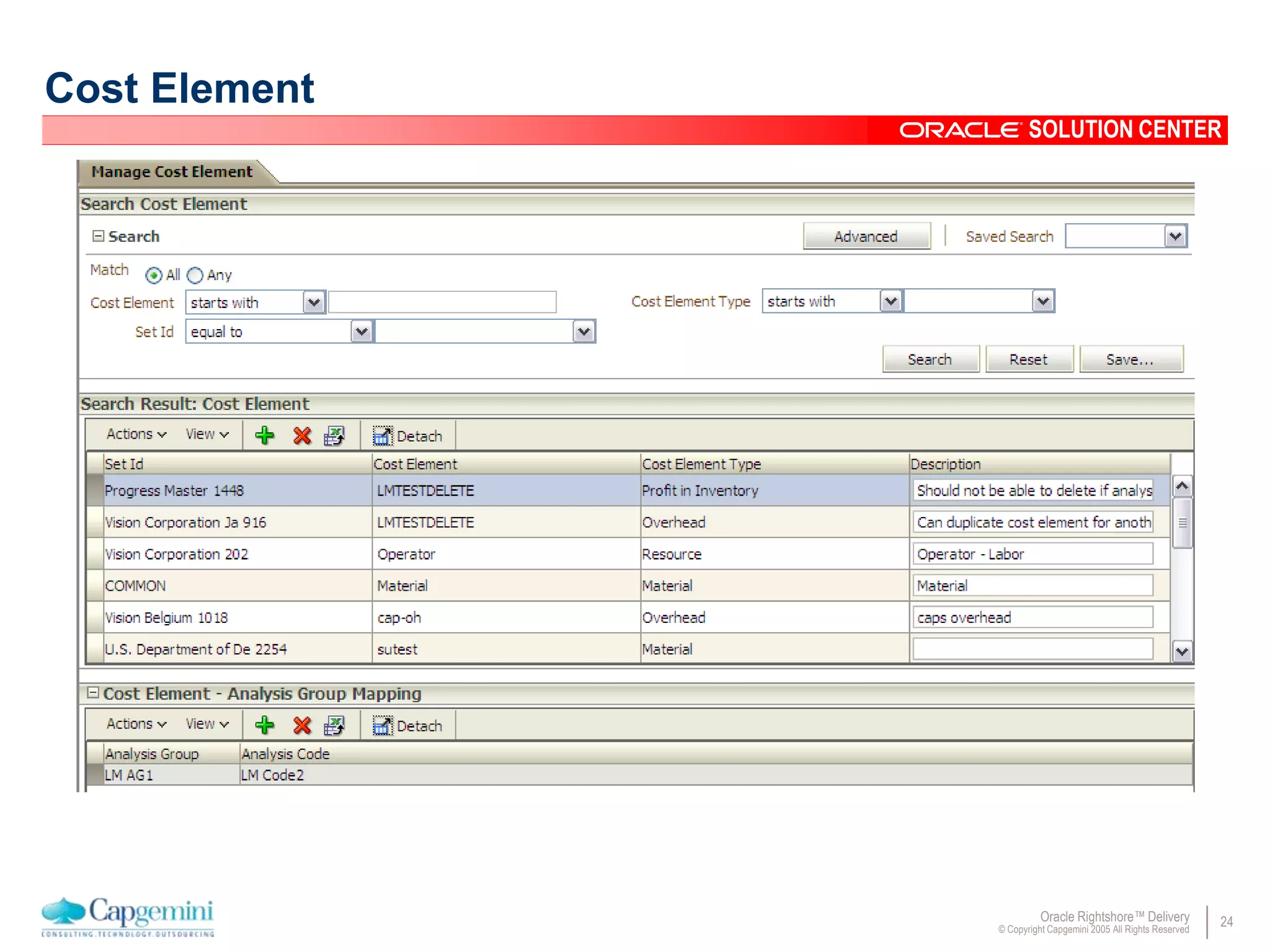Screen dimensions: 1270x952
Task: Click the Save... button
Action: click(1130, 359)
